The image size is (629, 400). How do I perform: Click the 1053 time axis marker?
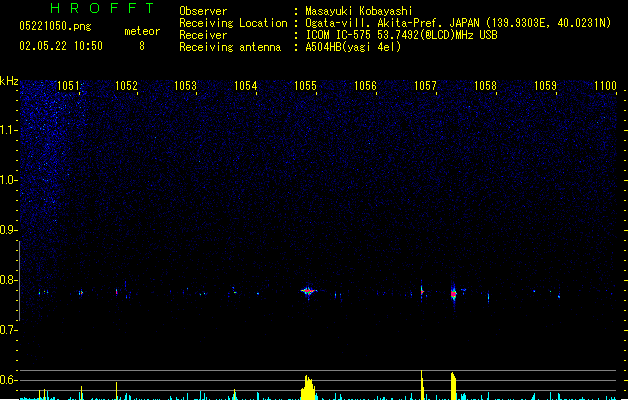point(185,86)
